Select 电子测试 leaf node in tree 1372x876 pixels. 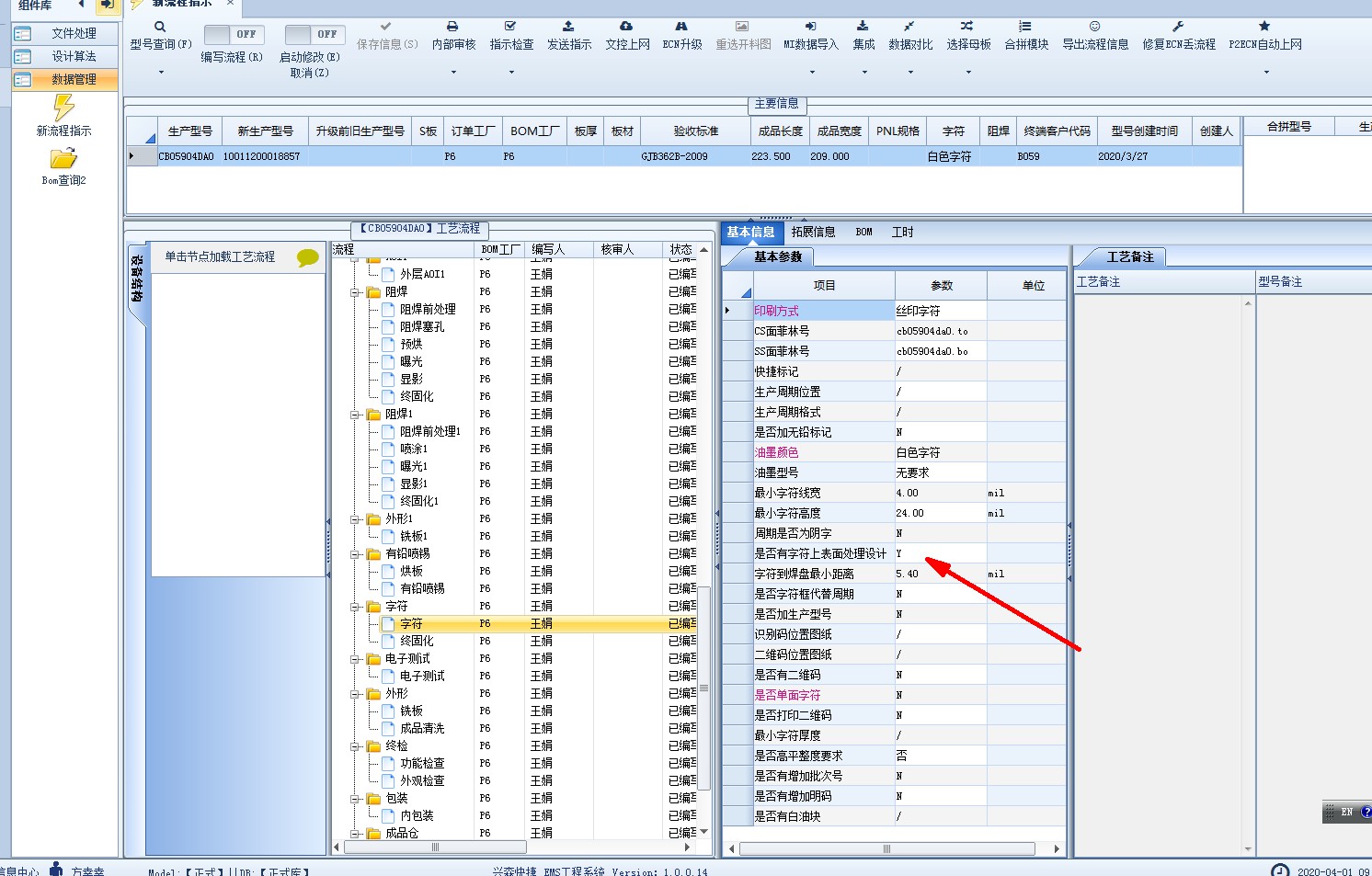tap(422, 677)
